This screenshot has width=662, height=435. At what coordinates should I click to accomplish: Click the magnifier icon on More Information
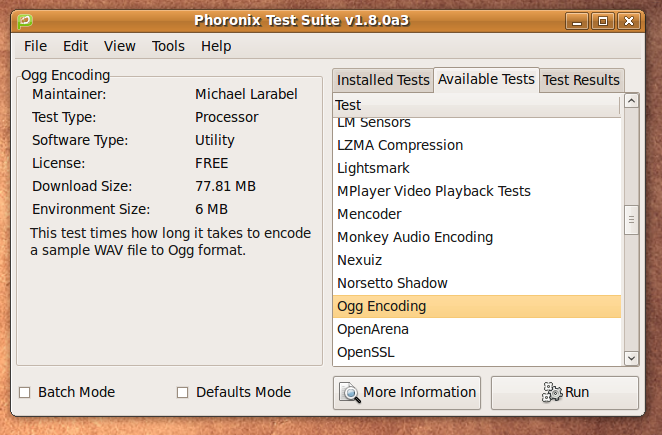pos(350,392)
